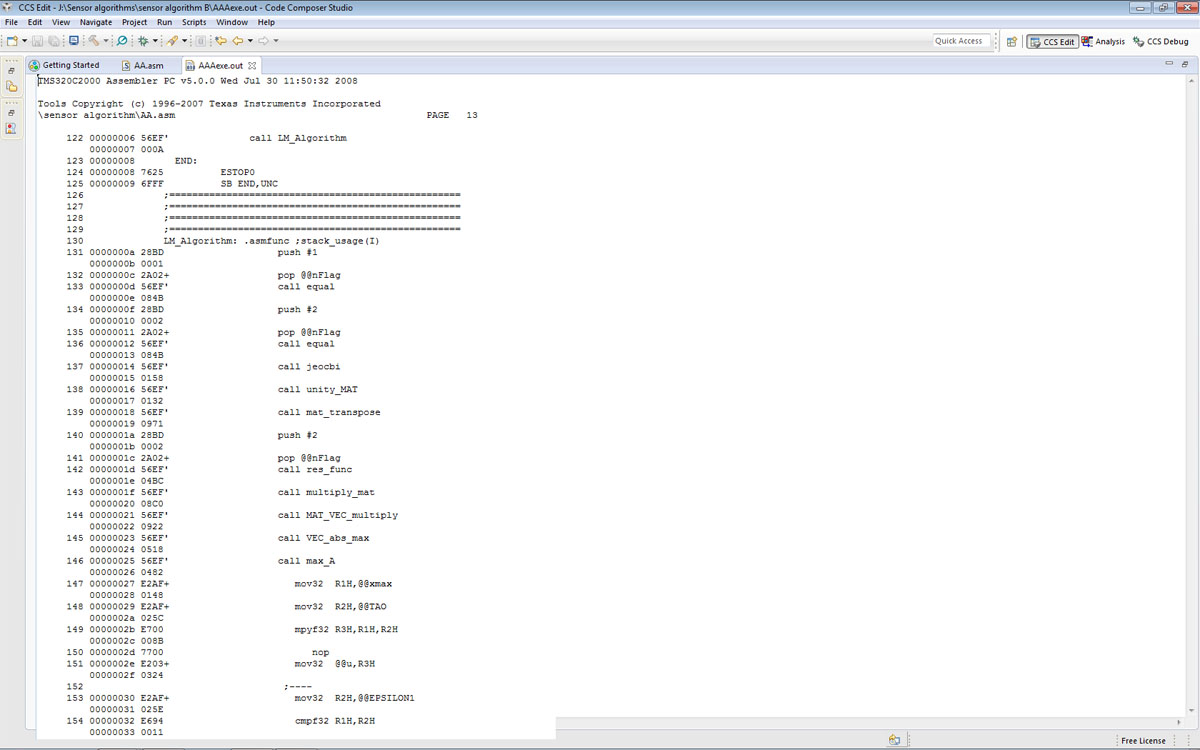Open the Scripts menu
The width and height of the screenshot is (1200, 750).
tap(194, 22)
